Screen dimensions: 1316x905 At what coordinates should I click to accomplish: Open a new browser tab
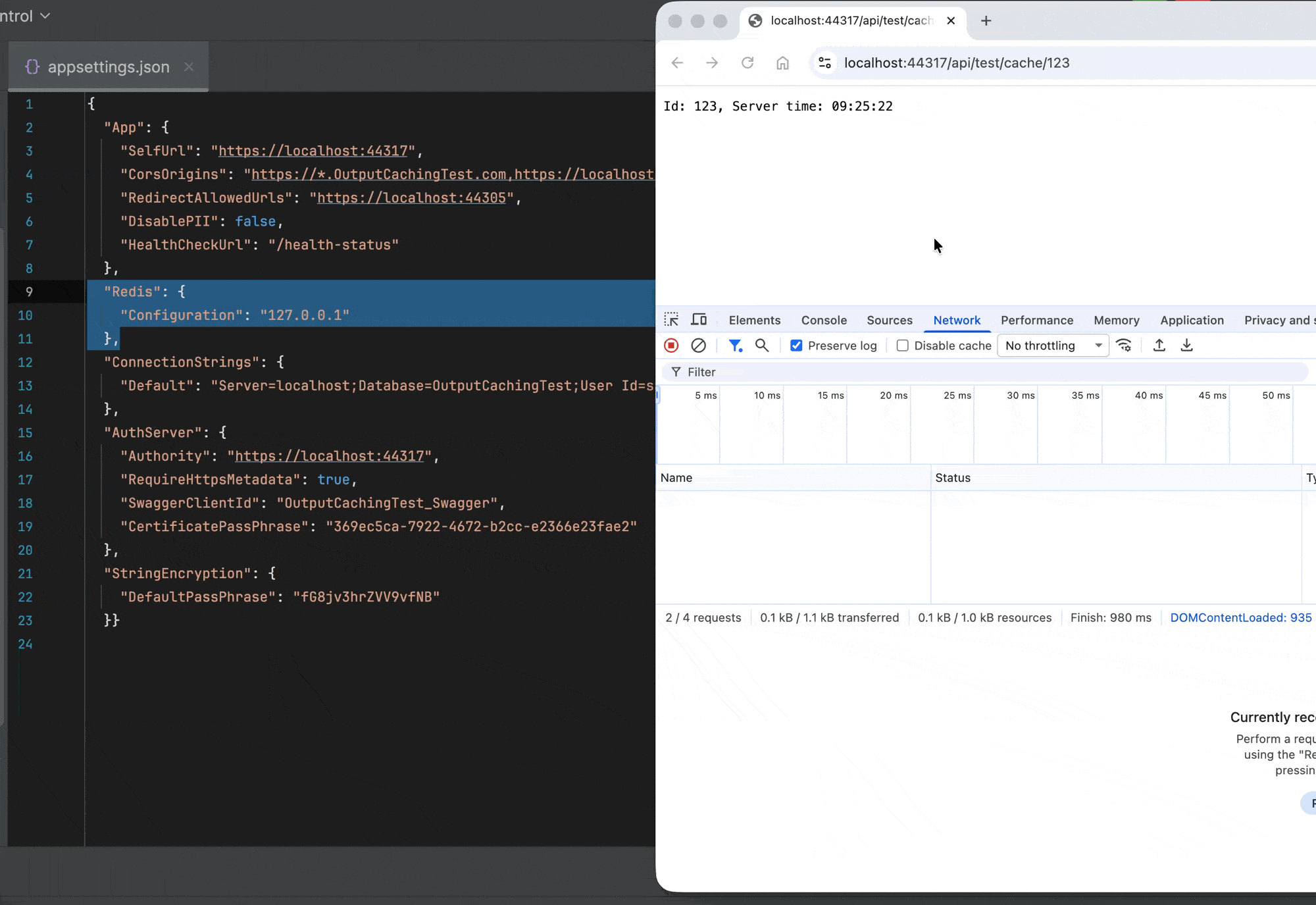[x=986, y=21]
